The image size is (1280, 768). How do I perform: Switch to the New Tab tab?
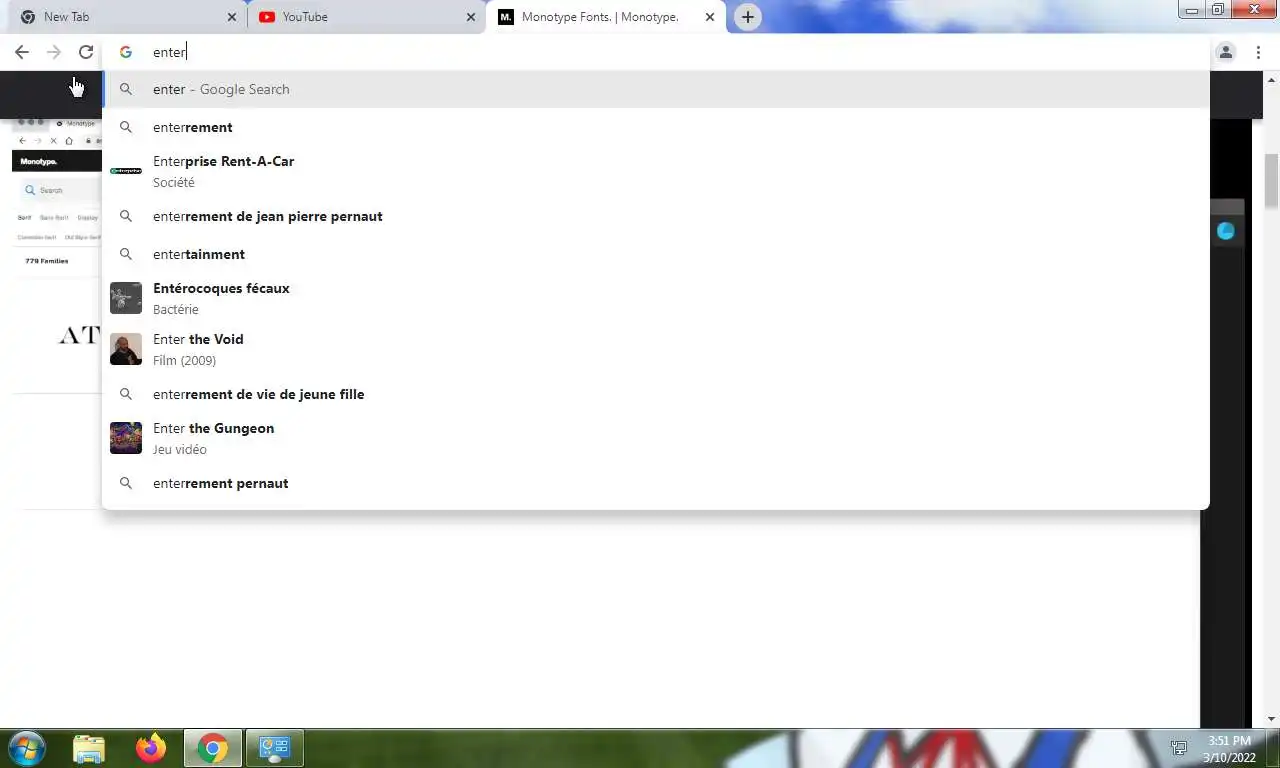(x=128, y=17)
